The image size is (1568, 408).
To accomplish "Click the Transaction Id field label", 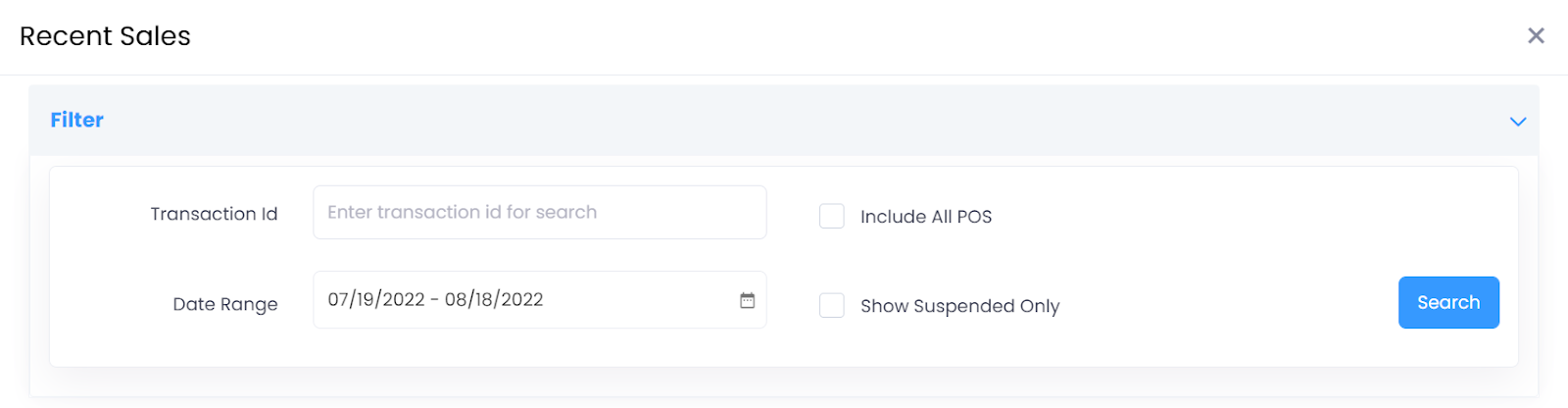I will pyautogui.click(x=214, y=214).
